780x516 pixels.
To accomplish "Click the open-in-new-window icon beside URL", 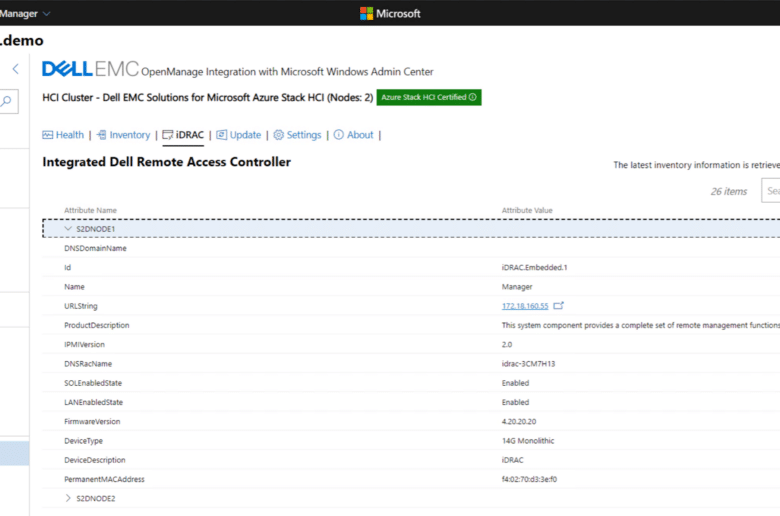I will 559,306.
